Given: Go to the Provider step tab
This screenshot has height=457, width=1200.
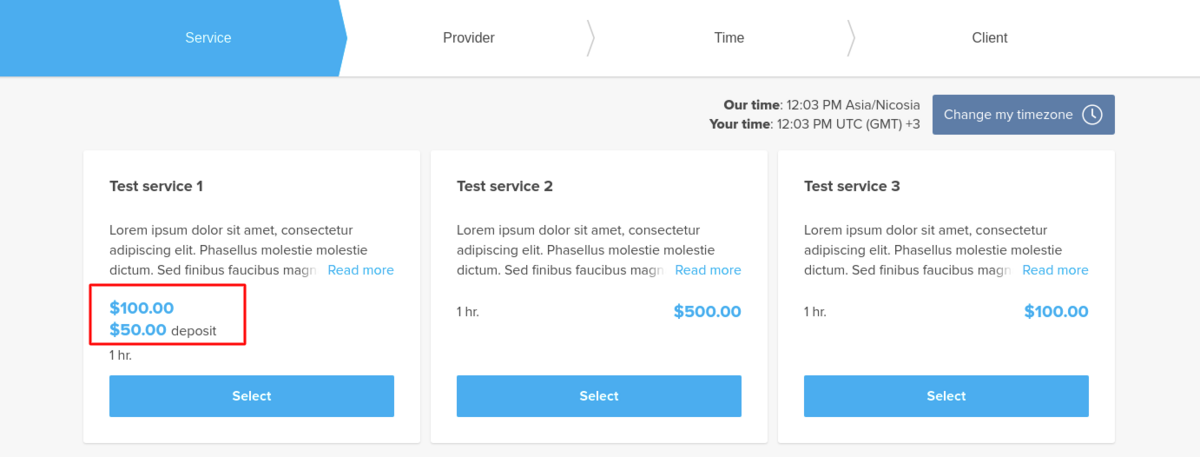Looking at the screenshot, I should [468, 38].
